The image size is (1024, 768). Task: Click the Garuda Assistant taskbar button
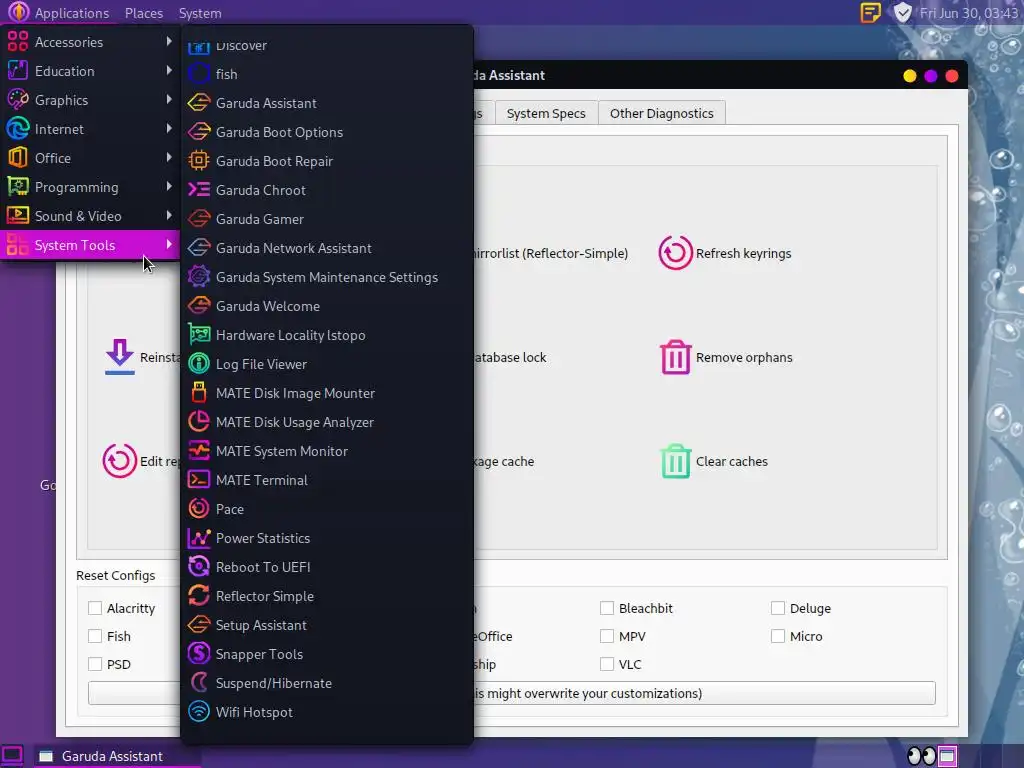[x=116, y=756]
